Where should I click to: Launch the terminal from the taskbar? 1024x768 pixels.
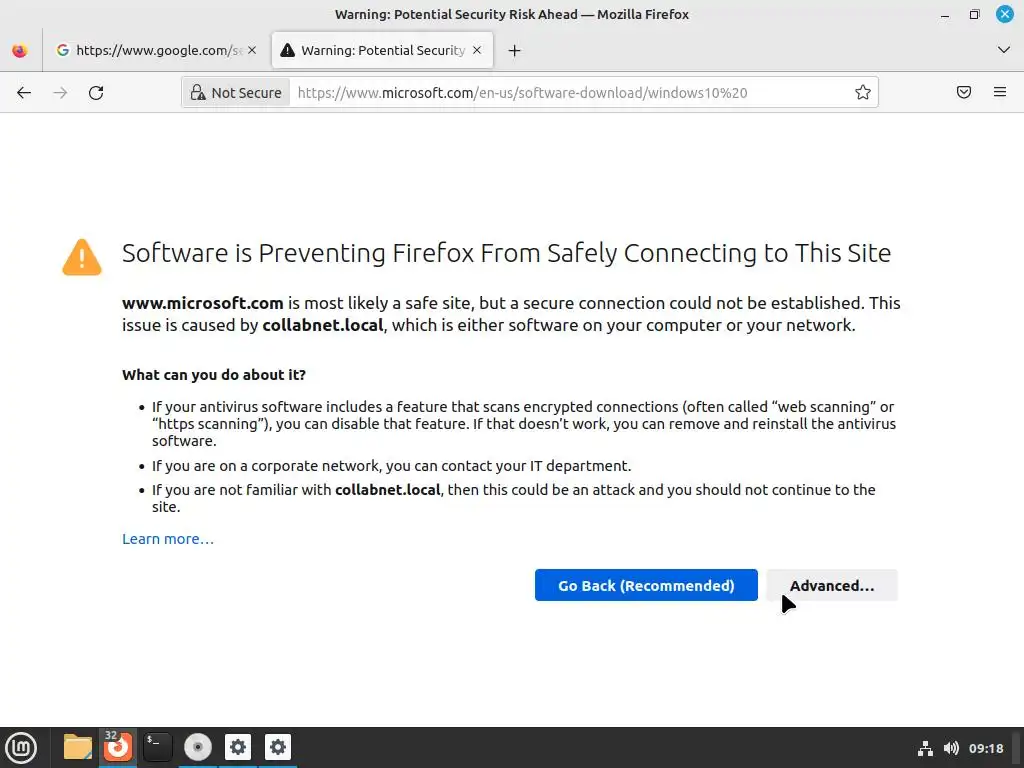click(157, 747)
